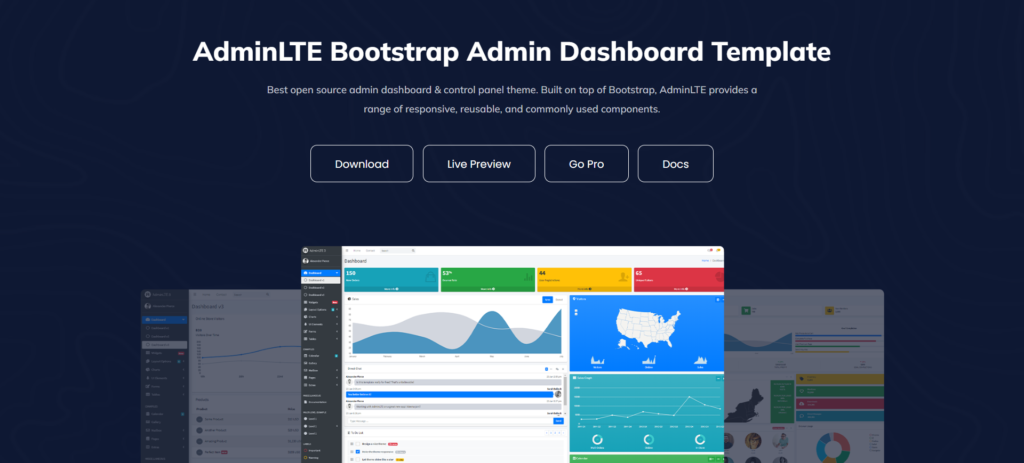Click the 'AdminLTE Bootstrap Admin Dashboard Template' heading
This screenshot has width=1024, height=463.
[512, 52]
